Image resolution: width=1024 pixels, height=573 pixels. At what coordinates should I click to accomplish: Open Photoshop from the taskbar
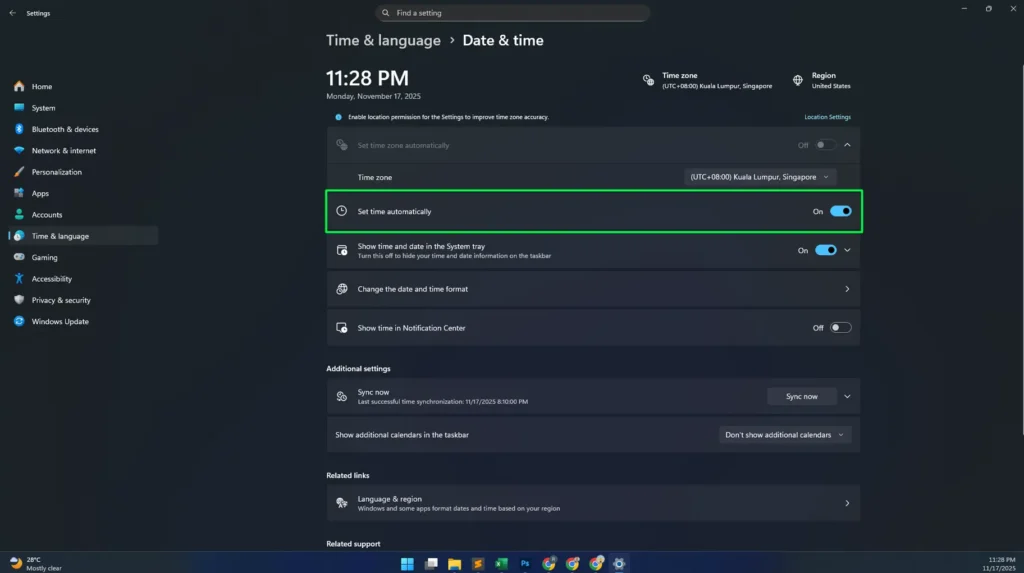coord(525,564)
